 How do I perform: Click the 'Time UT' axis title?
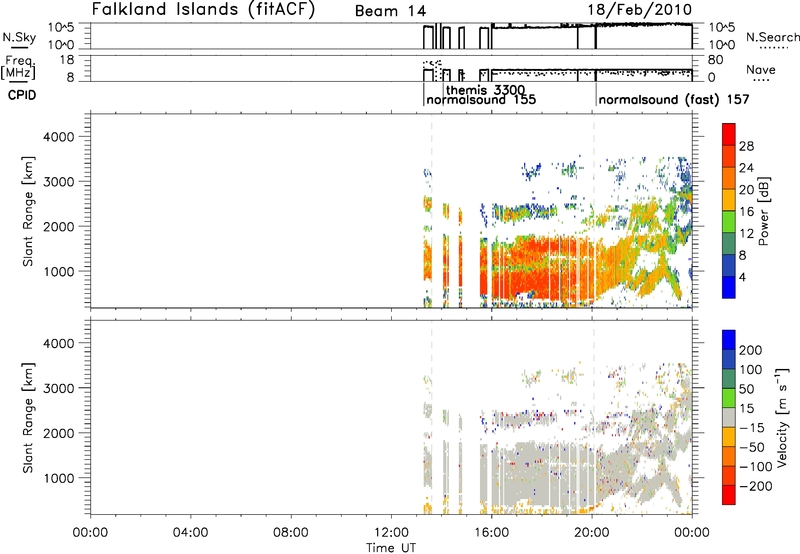391,548
